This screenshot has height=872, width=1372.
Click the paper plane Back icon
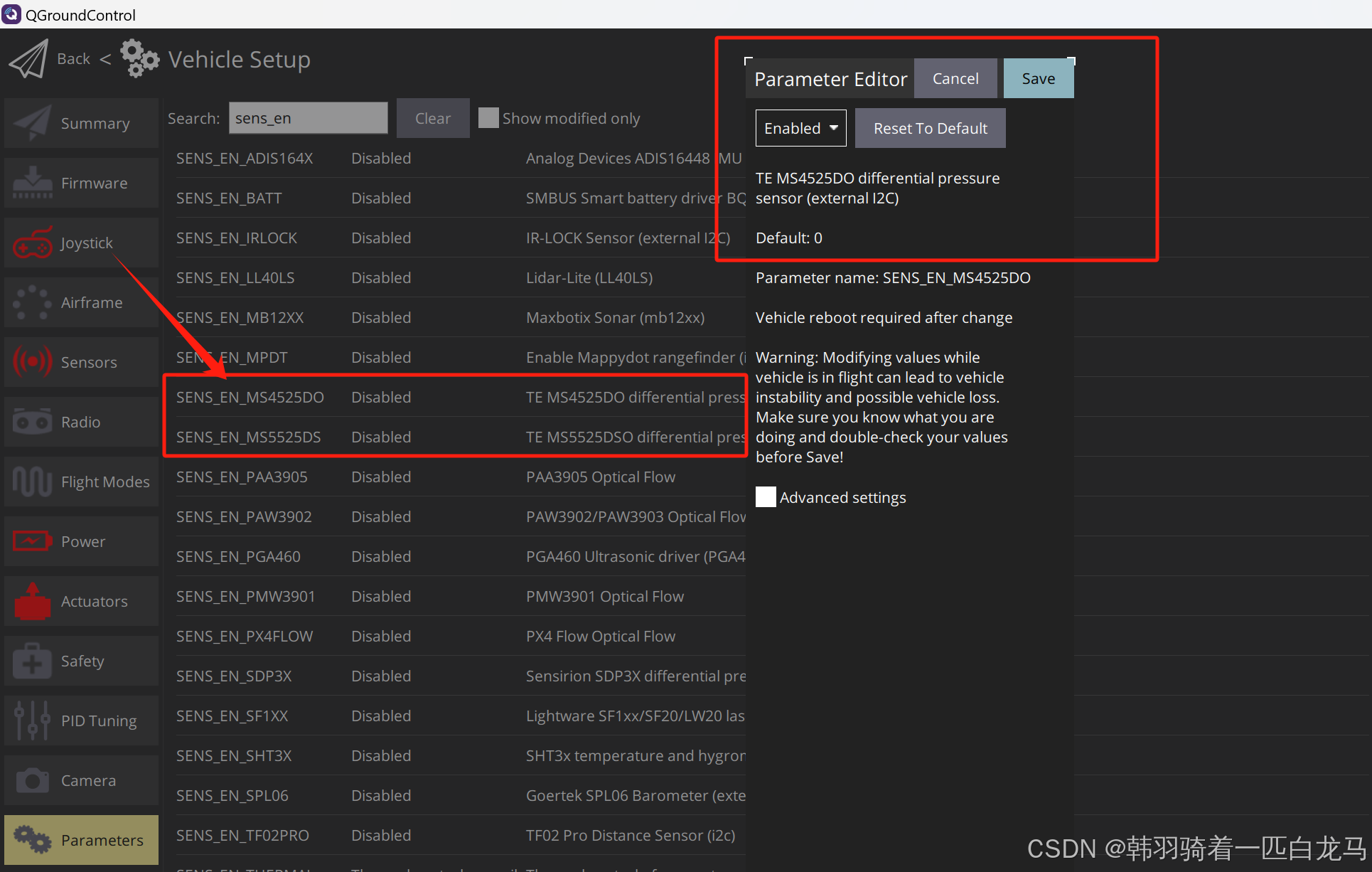tap(29, 59)
